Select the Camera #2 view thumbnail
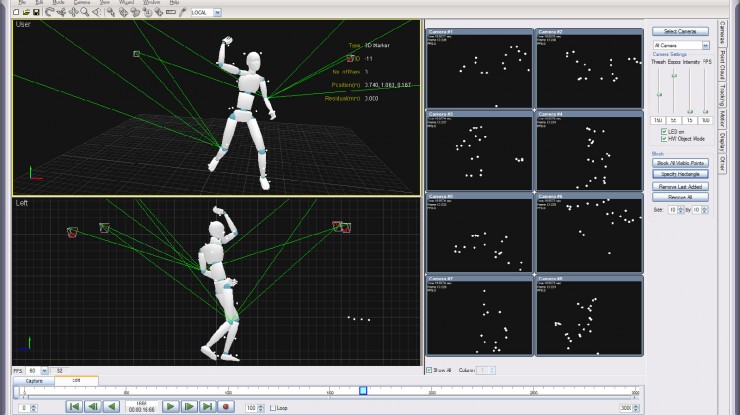The image size is (740, 415). pos(589,68)
